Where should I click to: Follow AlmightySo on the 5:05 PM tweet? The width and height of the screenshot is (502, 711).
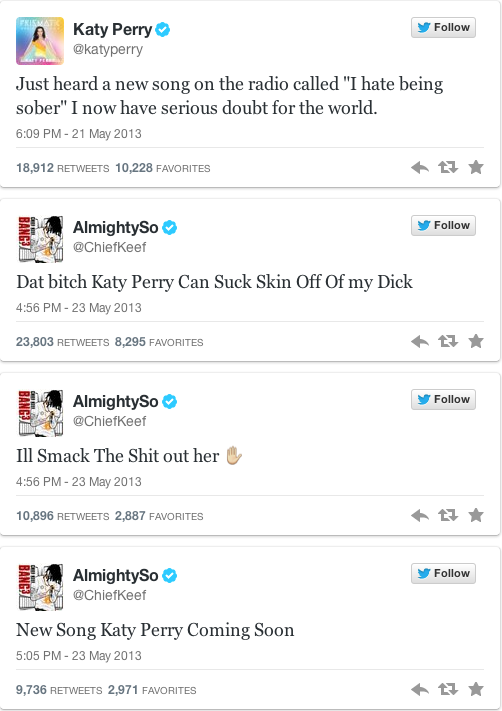point(443,574)
